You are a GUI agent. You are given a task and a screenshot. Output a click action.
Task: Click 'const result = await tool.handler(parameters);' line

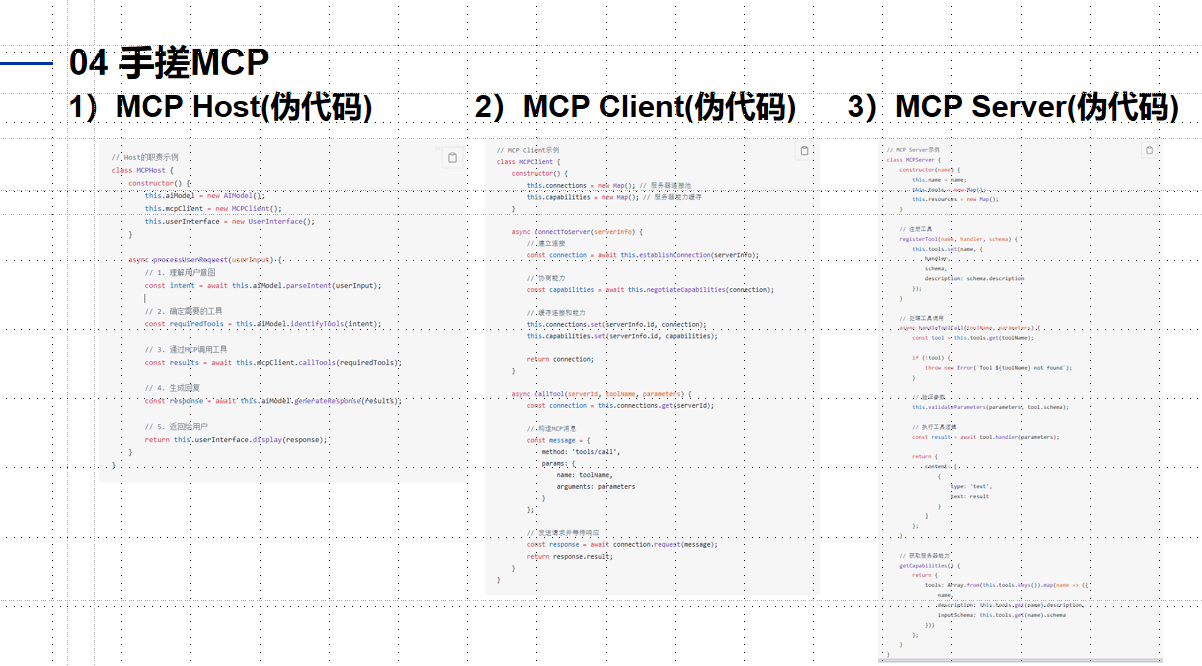tap(985, 437)
